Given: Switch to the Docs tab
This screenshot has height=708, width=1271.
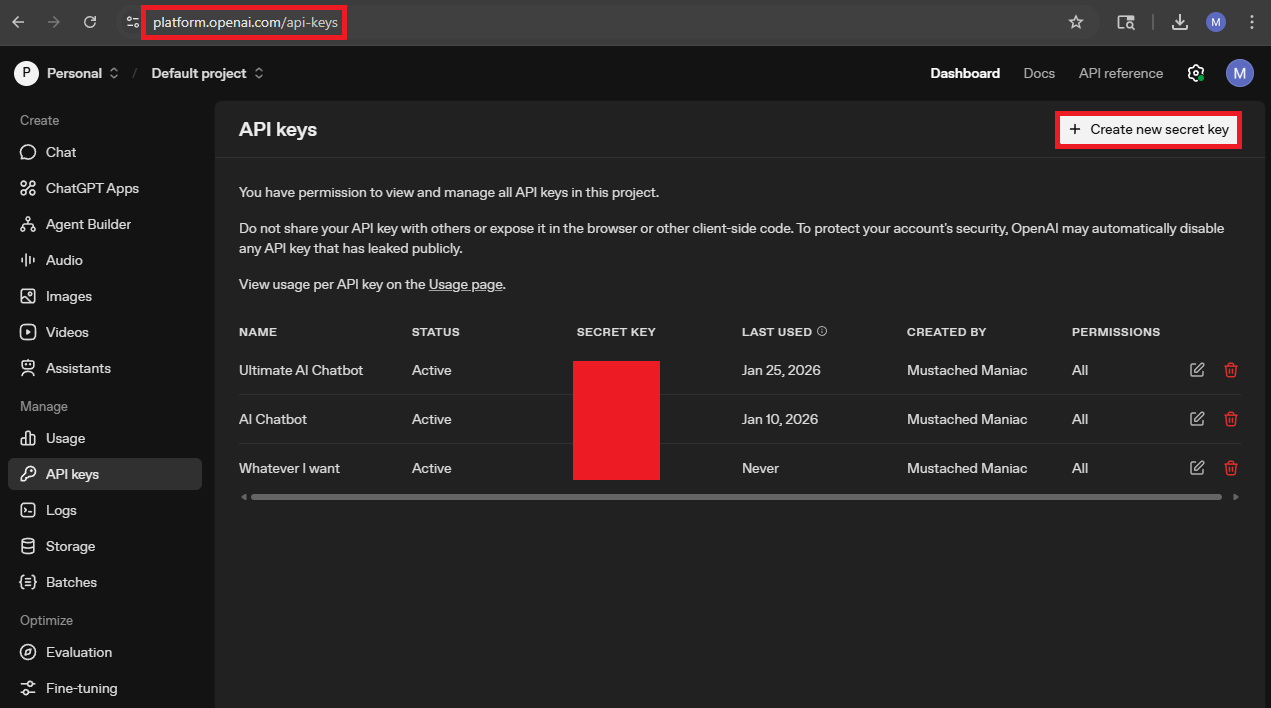Looking at the screenshot, I should coord(1039,73).
